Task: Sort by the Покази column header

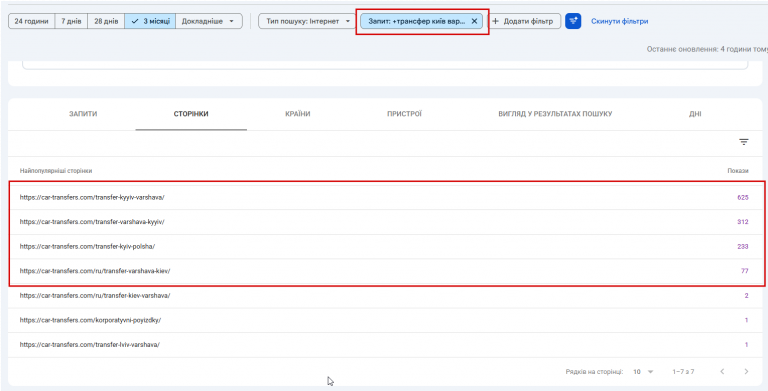Action: (738, 171)
